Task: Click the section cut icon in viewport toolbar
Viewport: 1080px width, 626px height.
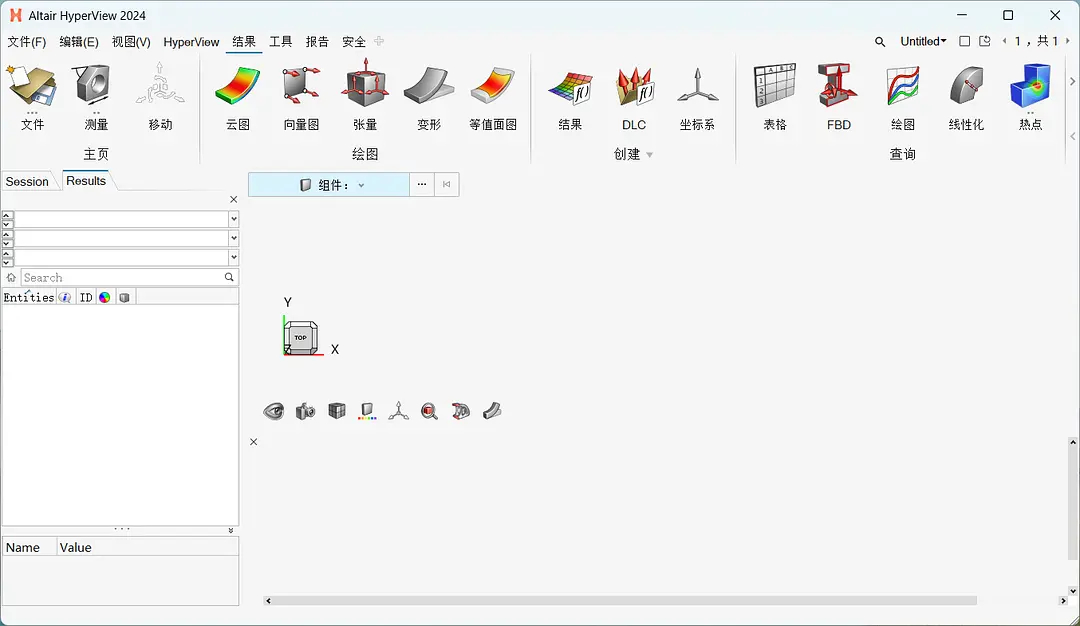Action: click(492, 411)
